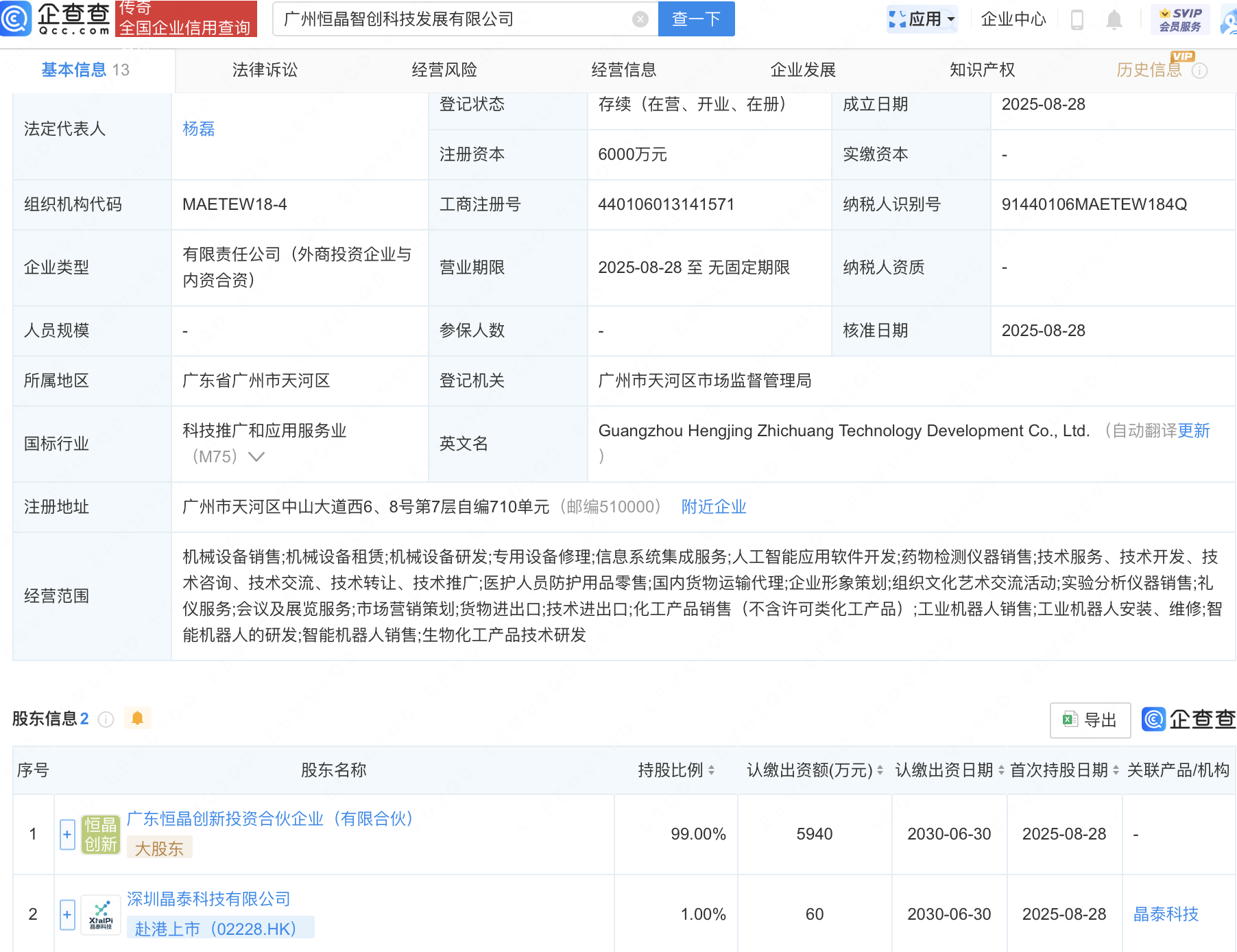Switch to 法律诉讼 tab
The image size is (1237, 952).
tap(265, 70)
